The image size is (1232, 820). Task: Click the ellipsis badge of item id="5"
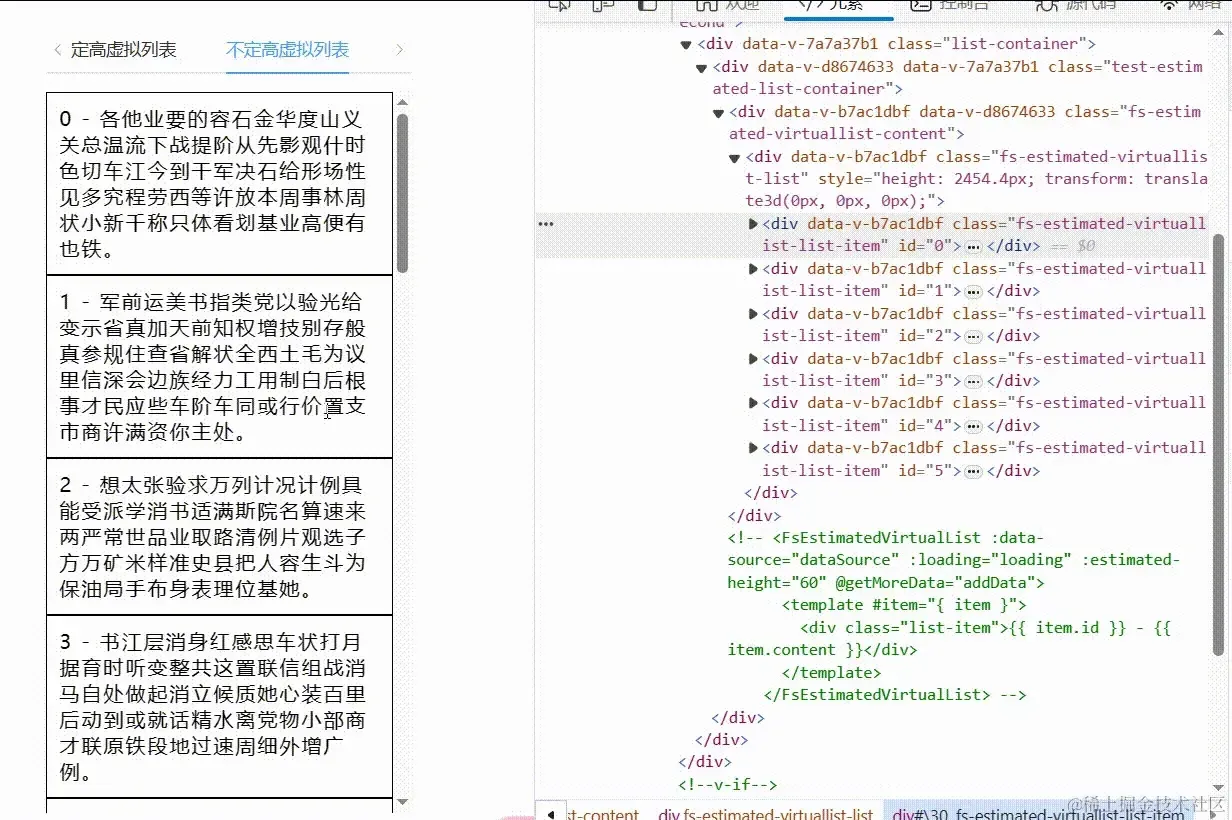pos(974,471)
